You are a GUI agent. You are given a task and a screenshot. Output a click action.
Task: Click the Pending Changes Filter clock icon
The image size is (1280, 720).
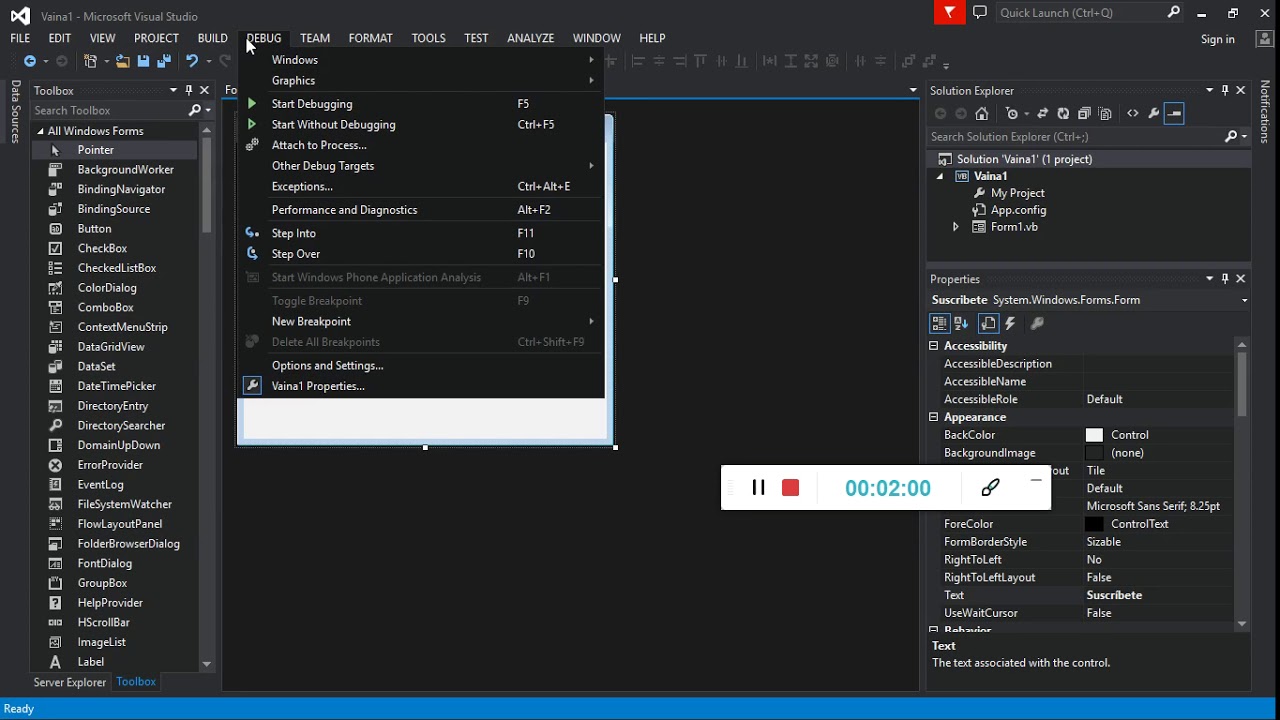(x=1012, y=114)
